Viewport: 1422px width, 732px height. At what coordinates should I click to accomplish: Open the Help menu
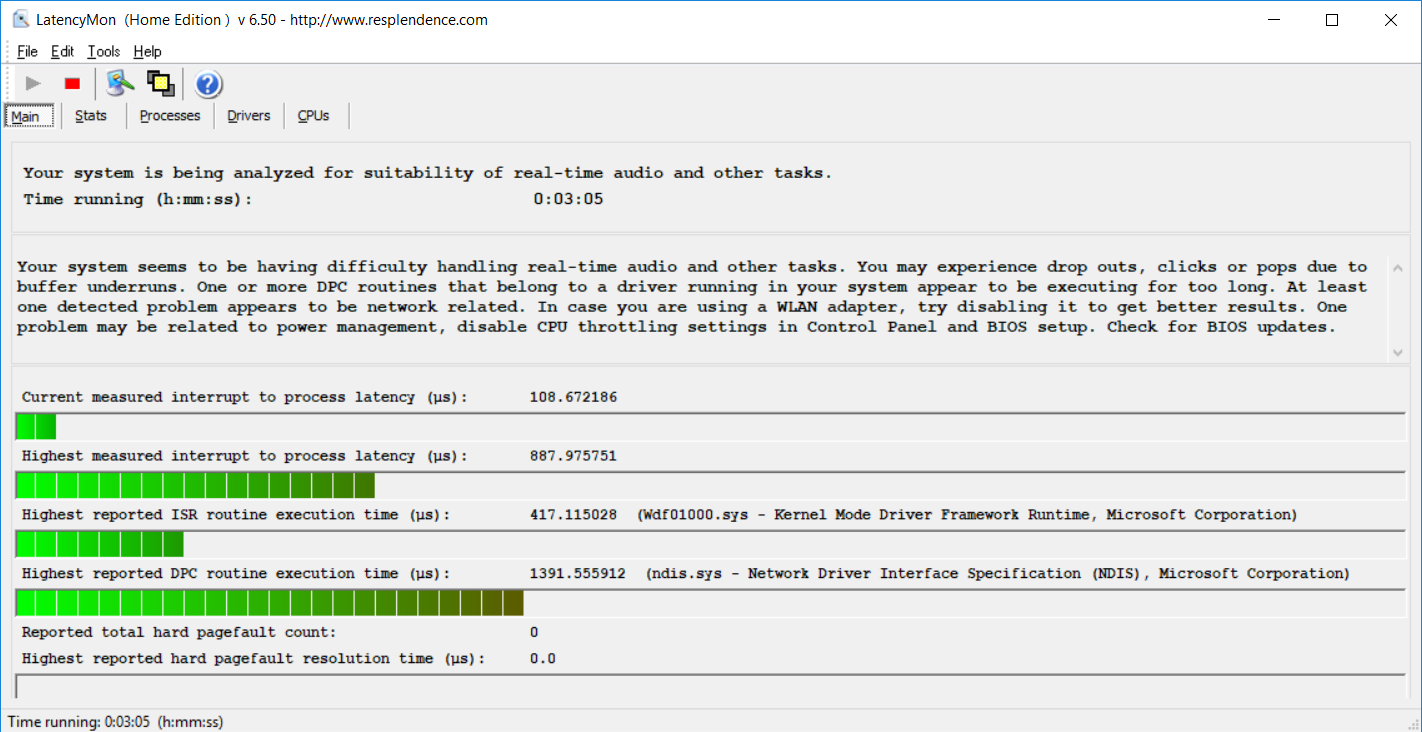tap(147, 52)
